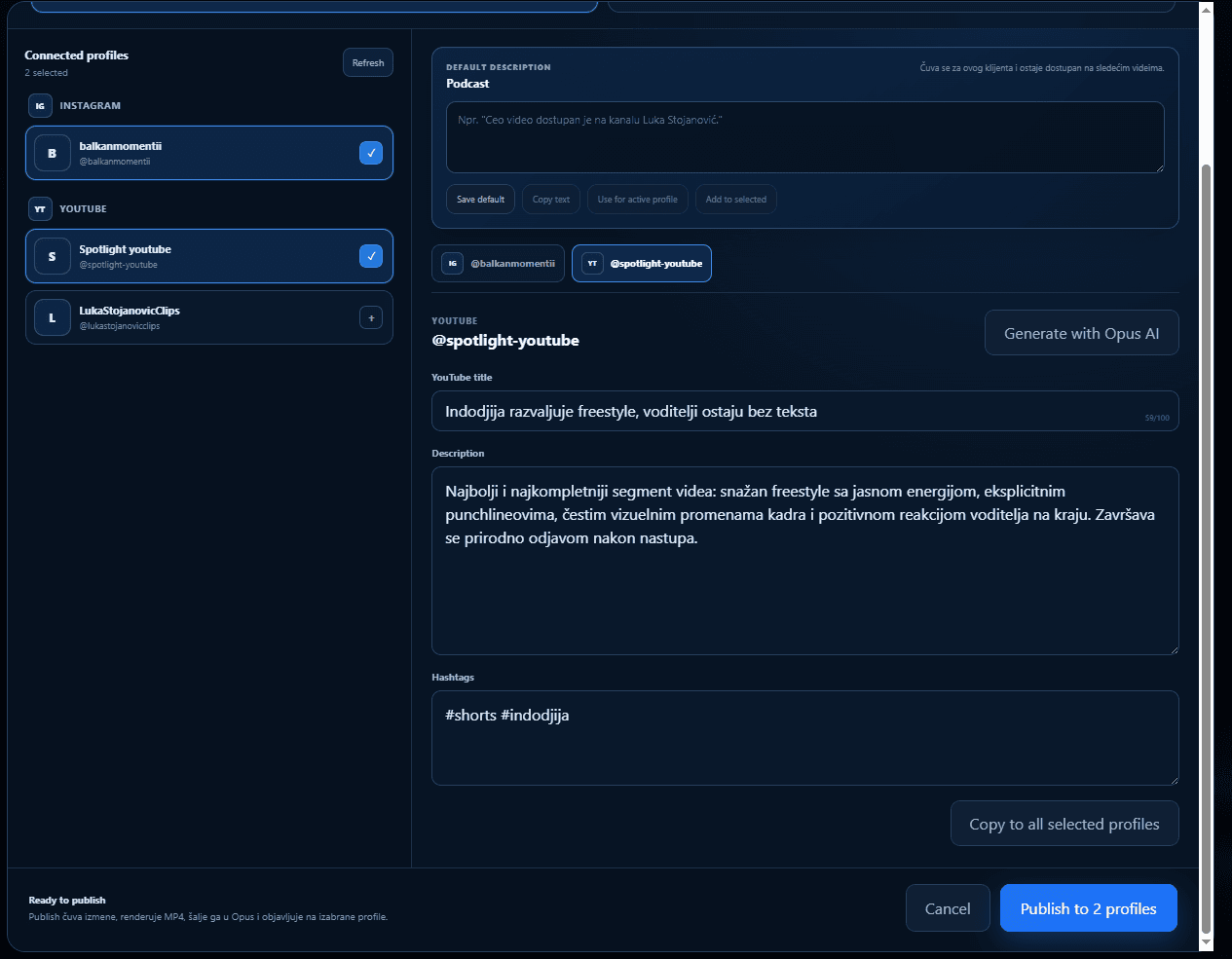Viewport: 1232px width, 959px height.
Task: Click the '@lukastojanovicclips' handle text
Action: click(120, 326)
